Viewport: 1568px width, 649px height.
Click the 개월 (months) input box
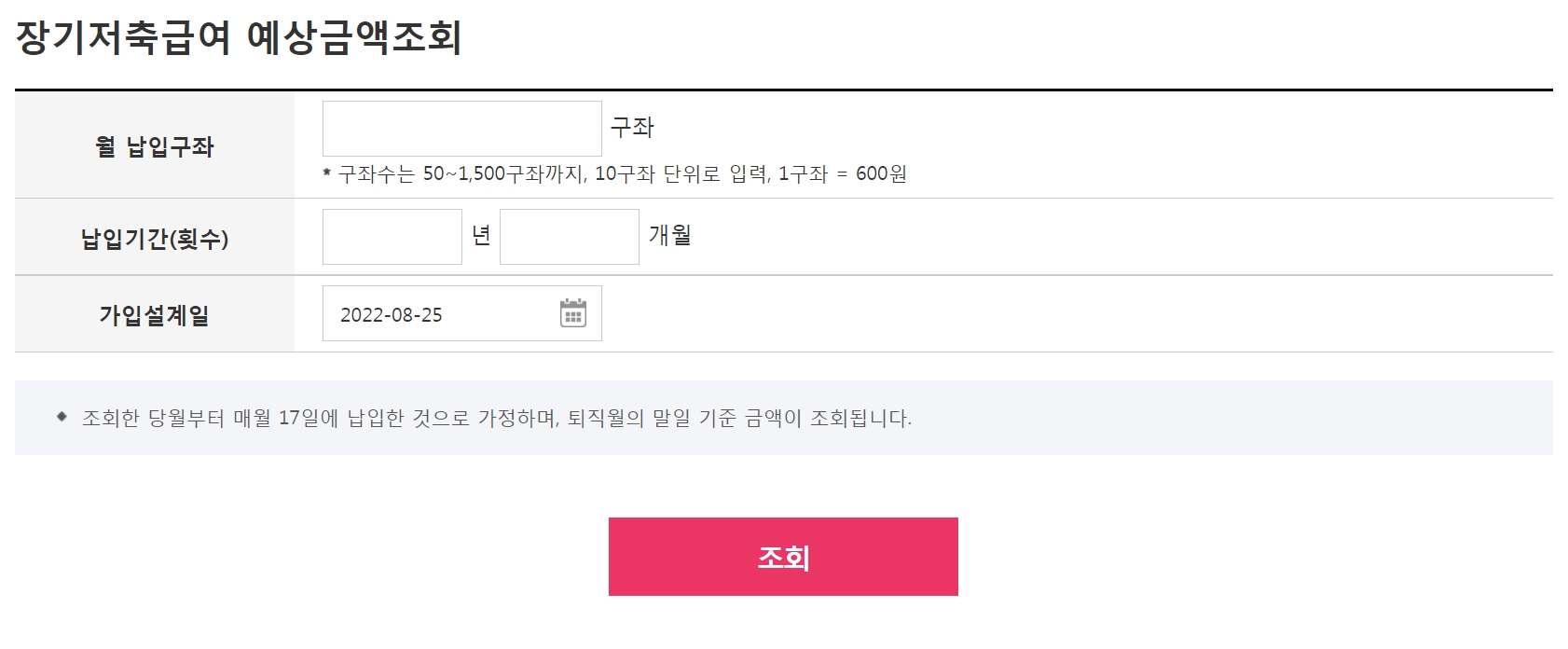(x=570, y=237)
